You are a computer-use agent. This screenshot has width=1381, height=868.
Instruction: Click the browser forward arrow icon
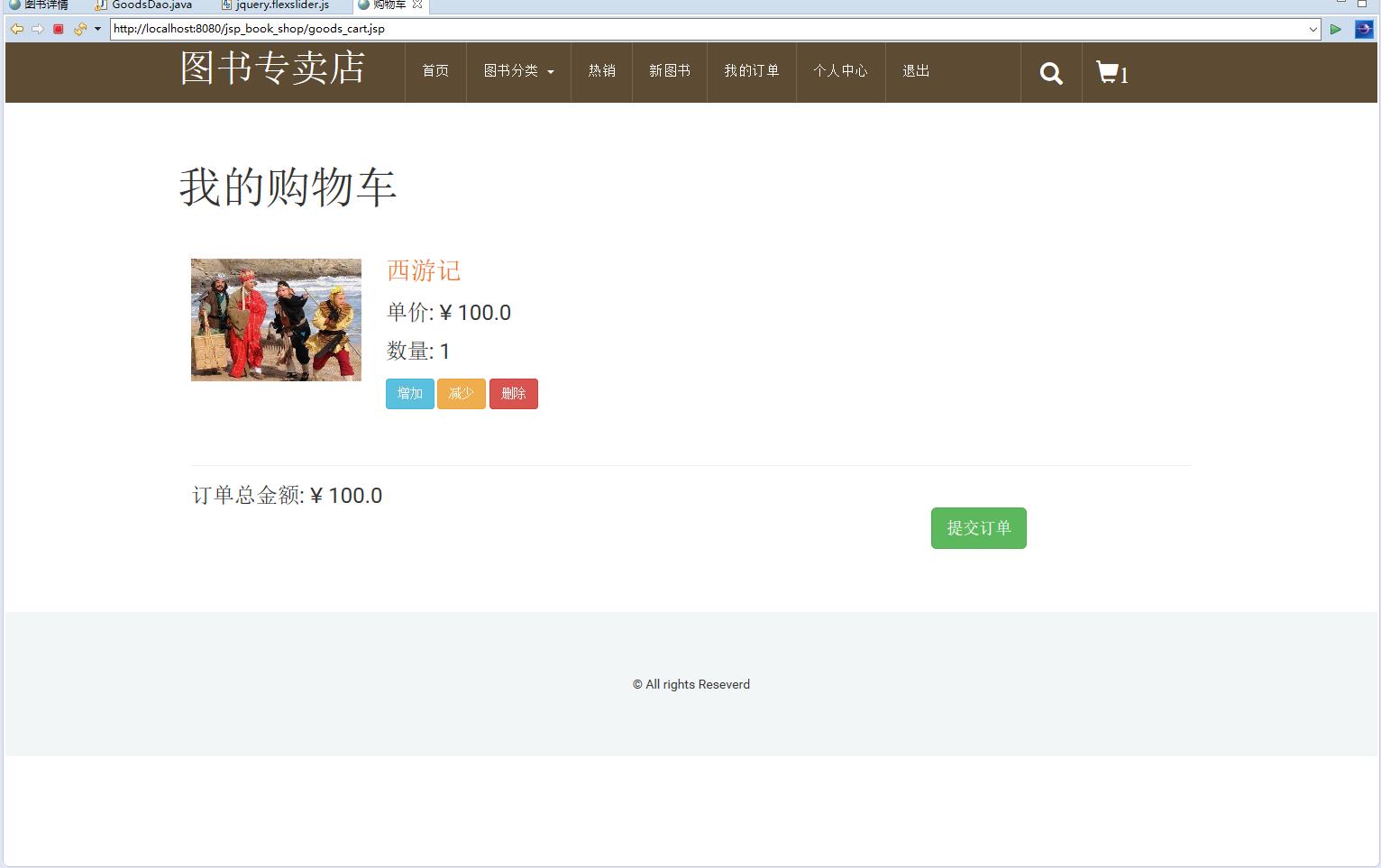coord(37,29)
